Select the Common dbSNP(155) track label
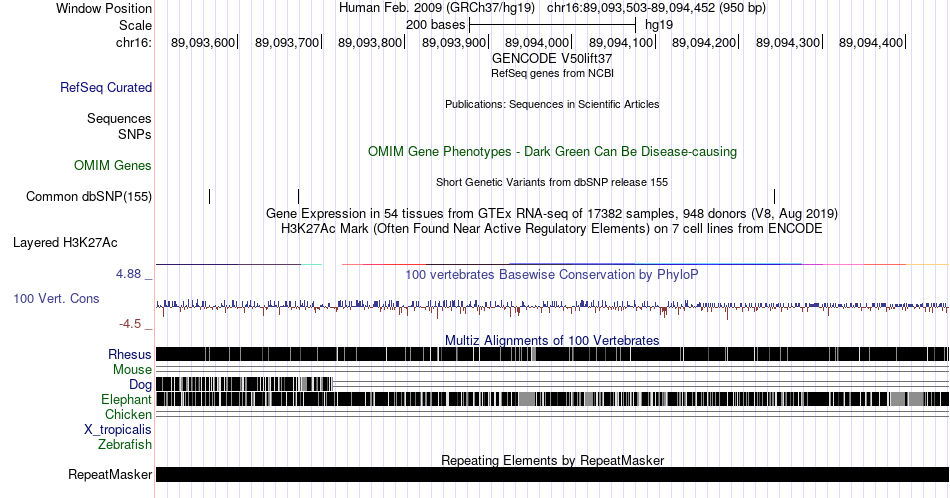The width and height of the screenshot is (950, 498). (89, 196)
